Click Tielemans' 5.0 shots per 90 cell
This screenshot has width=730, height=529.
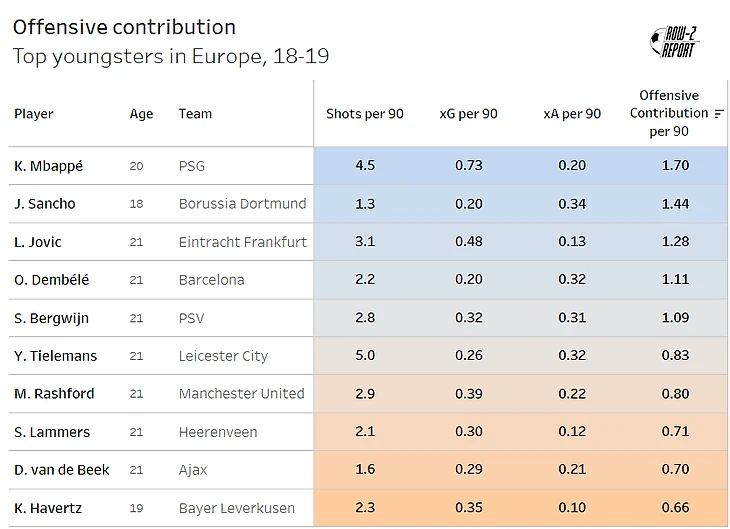tap(365, 356)
